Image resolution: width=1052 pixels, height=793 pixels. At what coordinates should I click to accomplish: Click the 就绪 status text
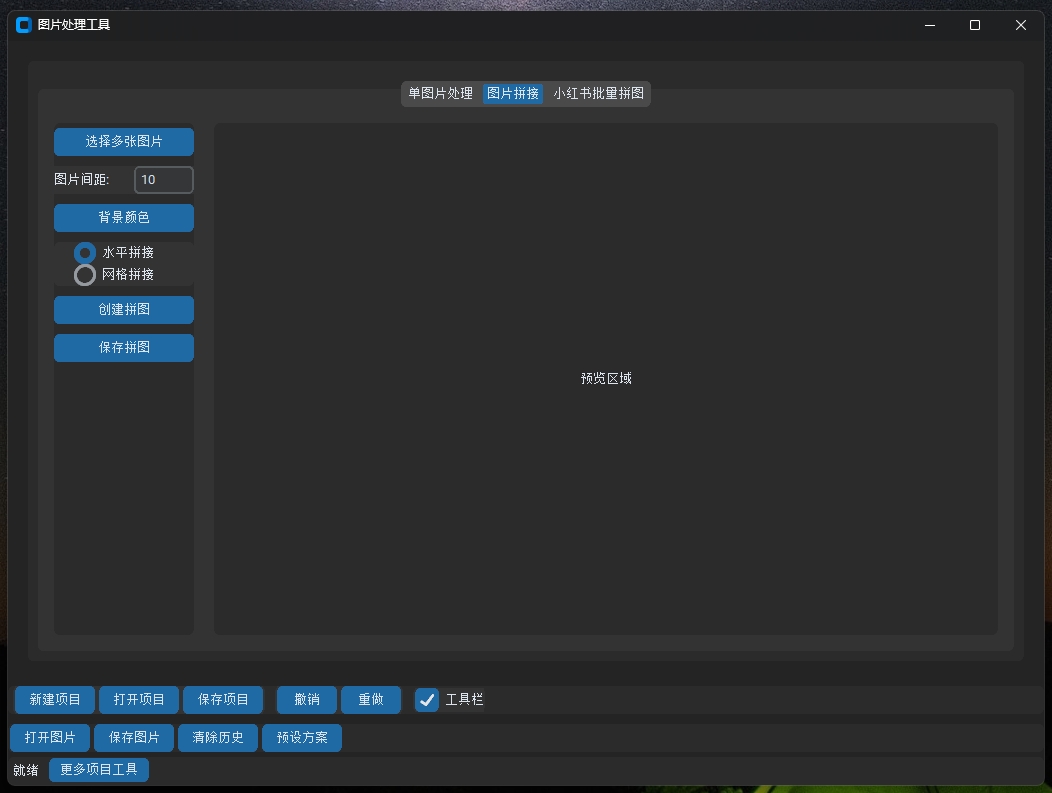tap(25, 770)
